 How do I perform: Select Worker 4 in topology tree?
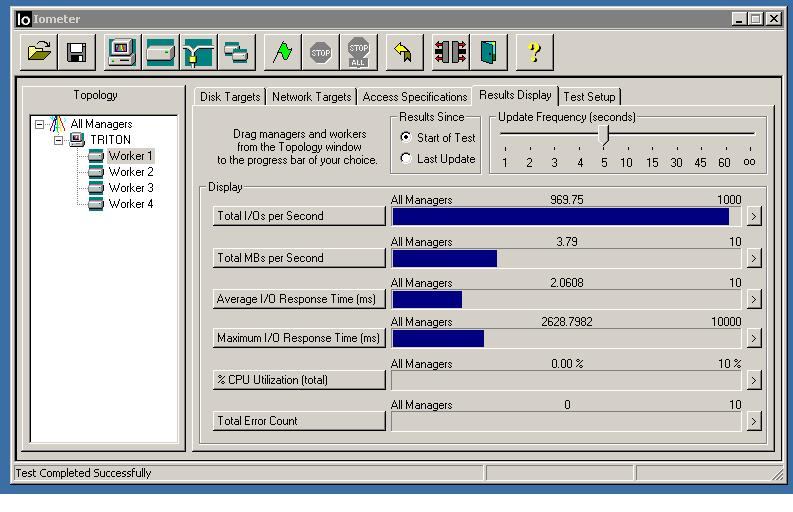coord(131,204)
